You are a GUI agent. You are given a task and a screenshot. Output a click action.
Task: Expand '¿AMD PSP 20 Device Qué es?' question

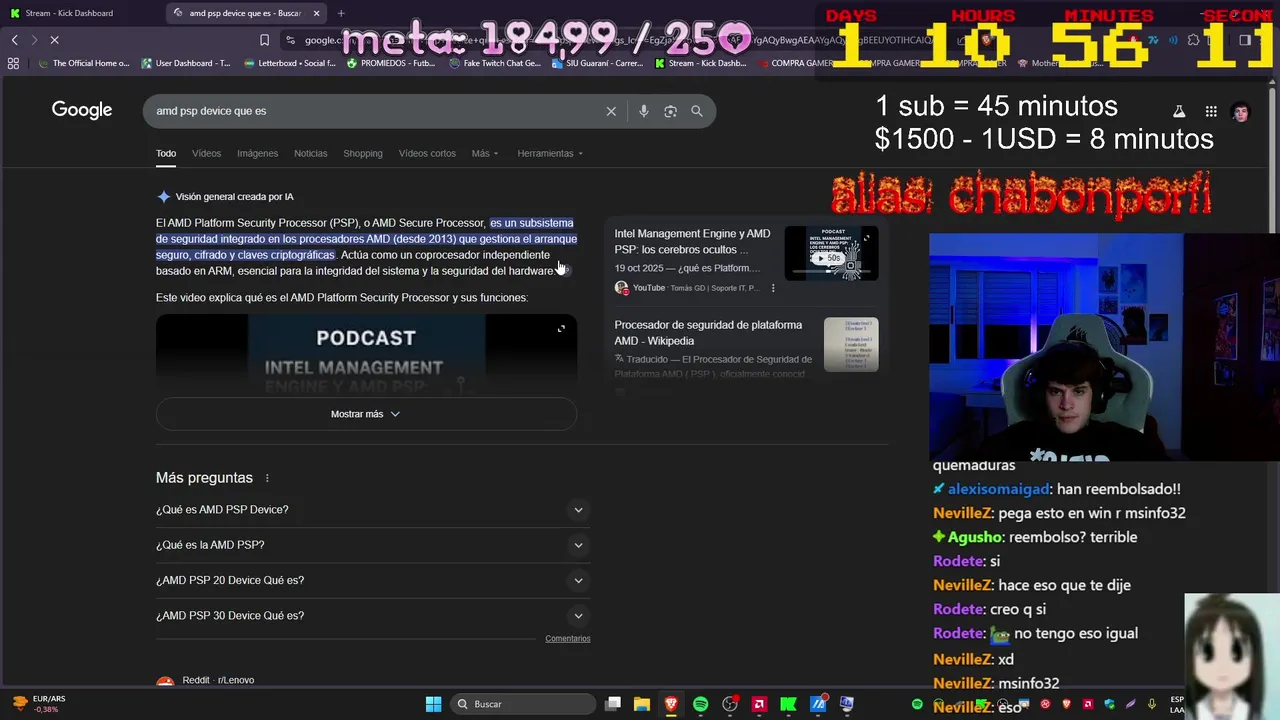point(373,580)
